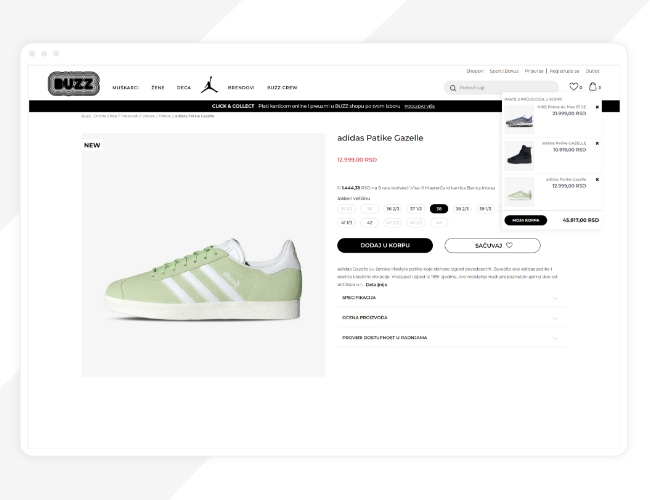The height and width of the screenshot is (500, 650).
Task: Open the Jordan Jumpman brand icon
Action: point(209,85)
